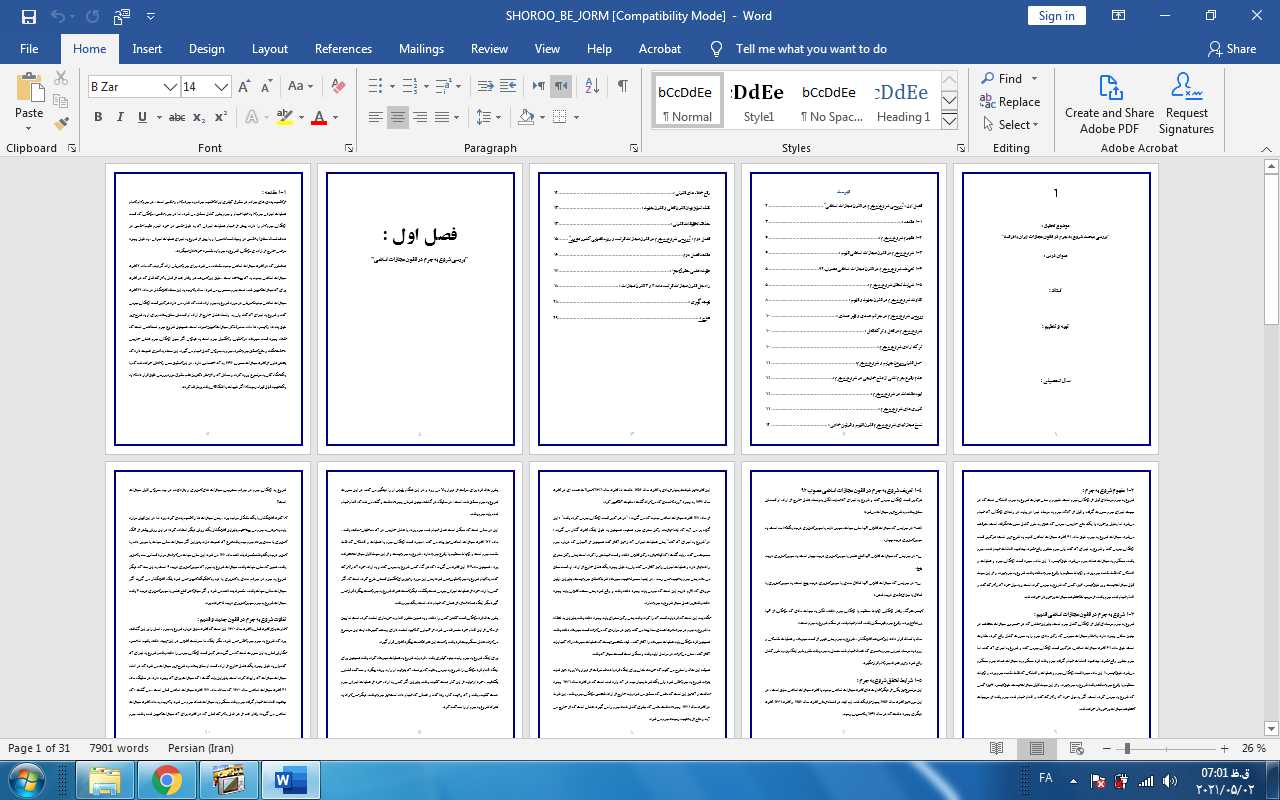Open the font size dropdown
Image resolution: width=1280 pixels, height=800 pixels.
222,87
